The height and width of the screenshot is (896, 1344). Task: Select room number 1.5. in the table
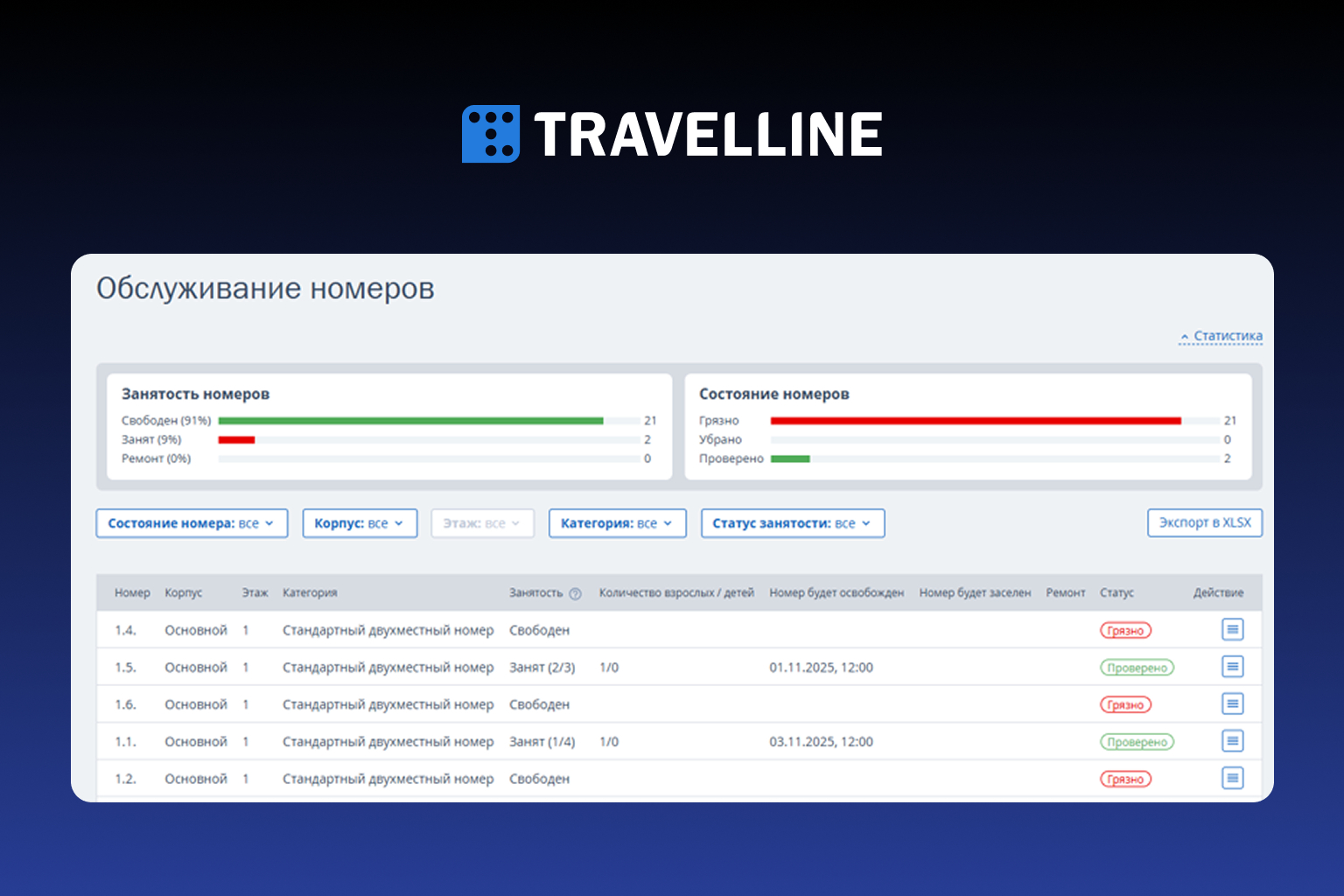(x=125, y=668)
